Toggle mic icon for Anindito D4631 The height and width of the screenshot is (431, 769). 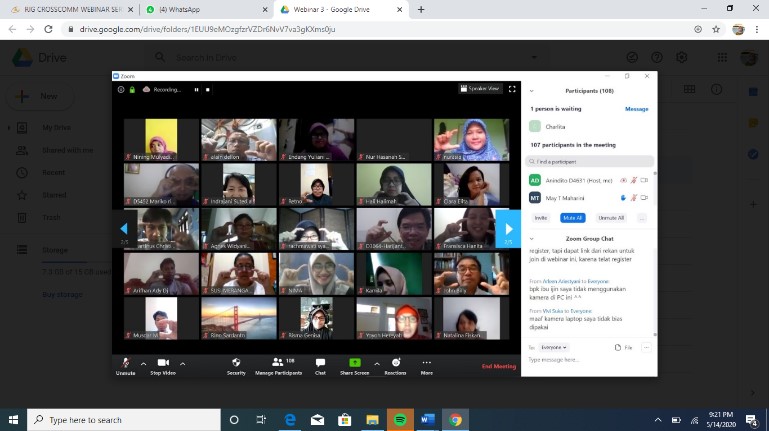tap(634, 180)
